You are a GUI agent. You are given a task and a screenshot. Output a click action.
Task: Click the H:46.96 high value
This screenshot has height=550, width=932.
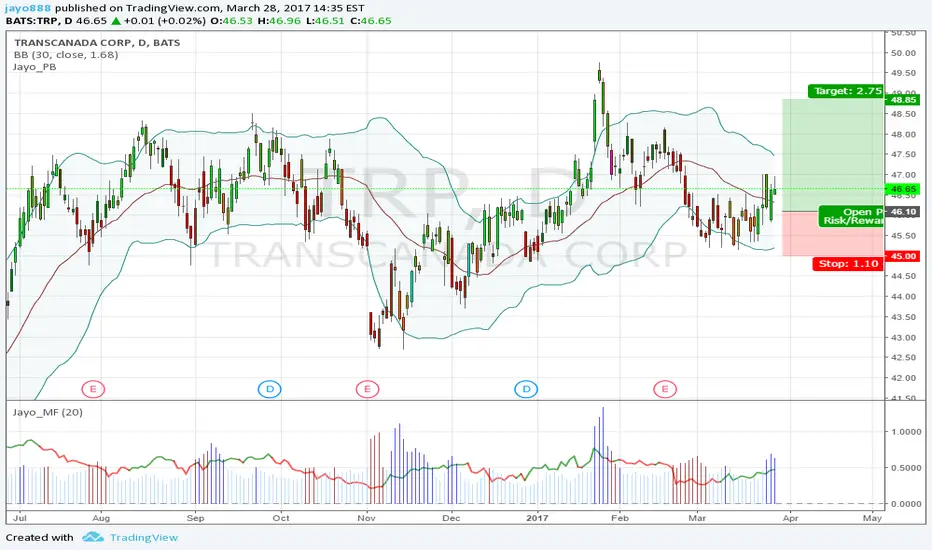pos(279,21)
